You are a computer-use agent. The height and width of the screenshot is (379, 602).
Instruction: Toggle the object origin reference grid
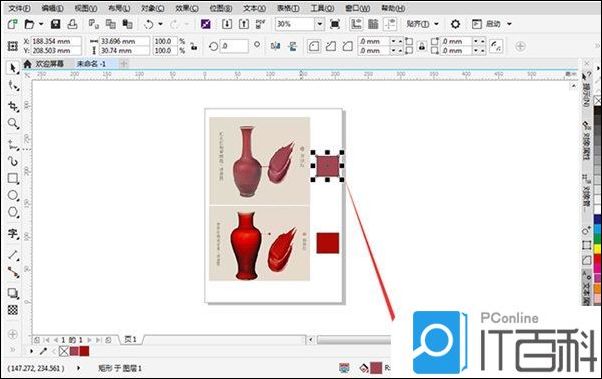(x=13, y=46)
